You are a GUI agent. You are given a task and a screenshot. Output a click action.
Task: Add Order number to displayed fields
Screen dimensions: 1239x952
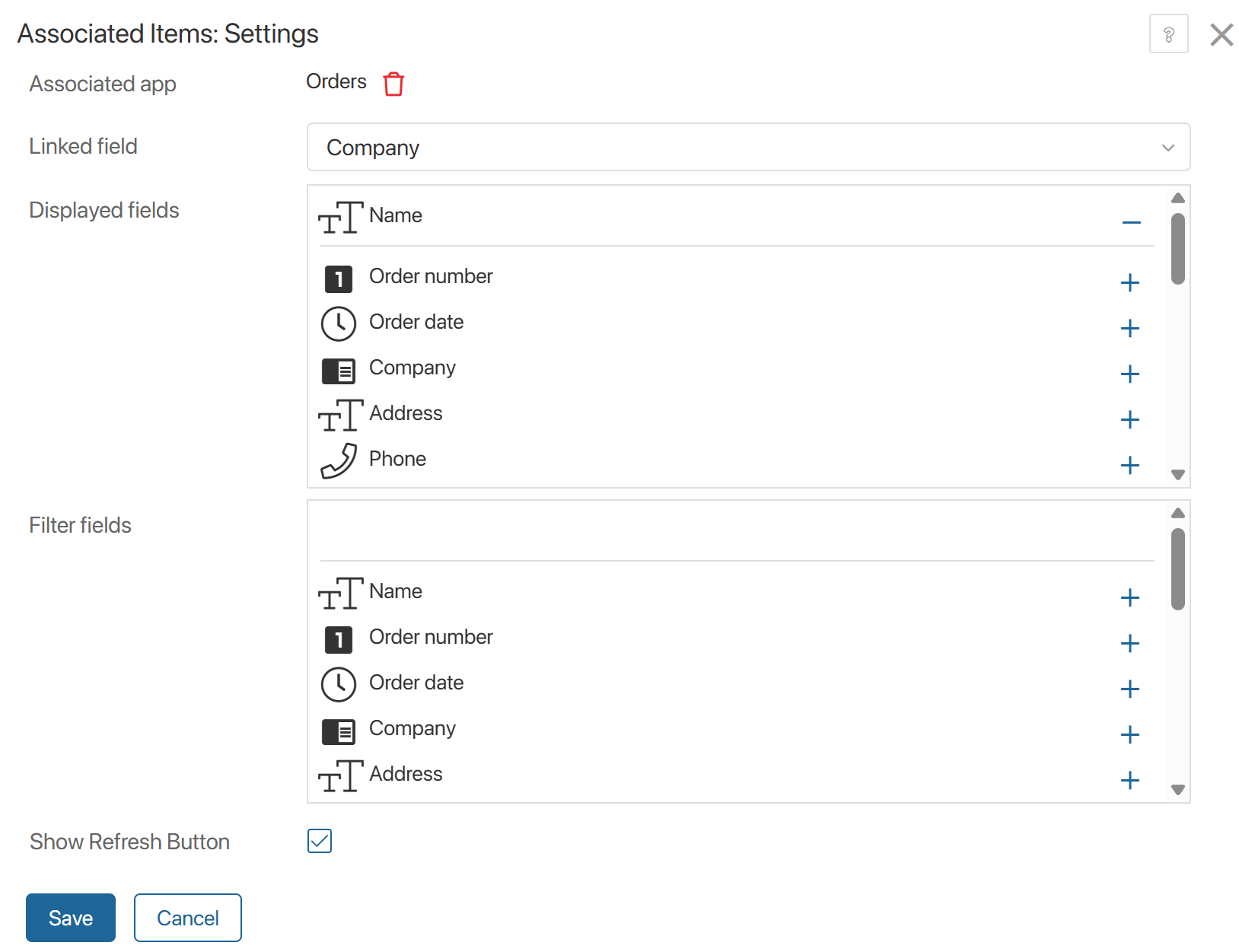(x=1130, y=283)
